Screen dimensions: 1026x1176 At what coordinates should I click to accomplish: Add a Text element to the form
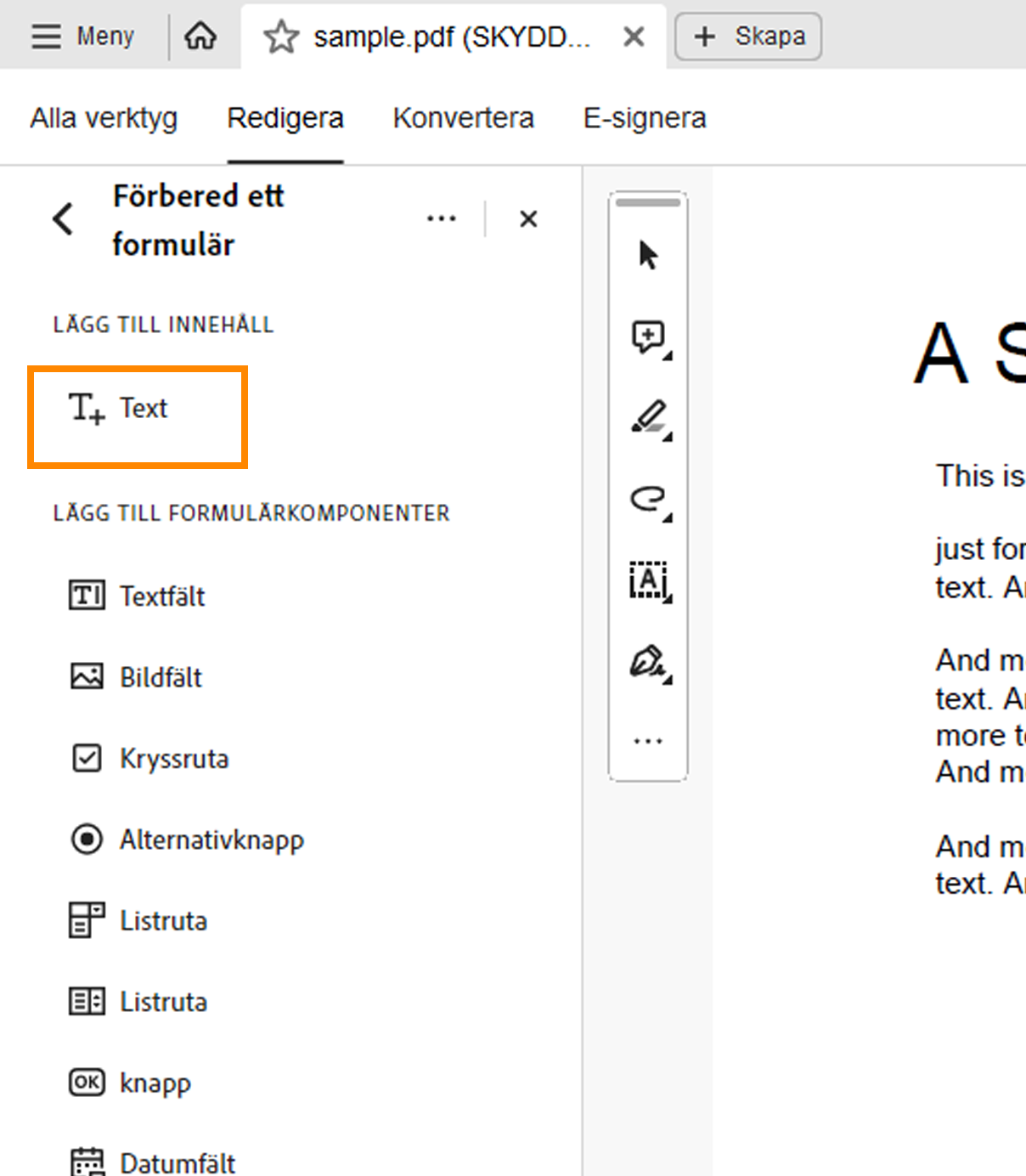tap(138, 410)
